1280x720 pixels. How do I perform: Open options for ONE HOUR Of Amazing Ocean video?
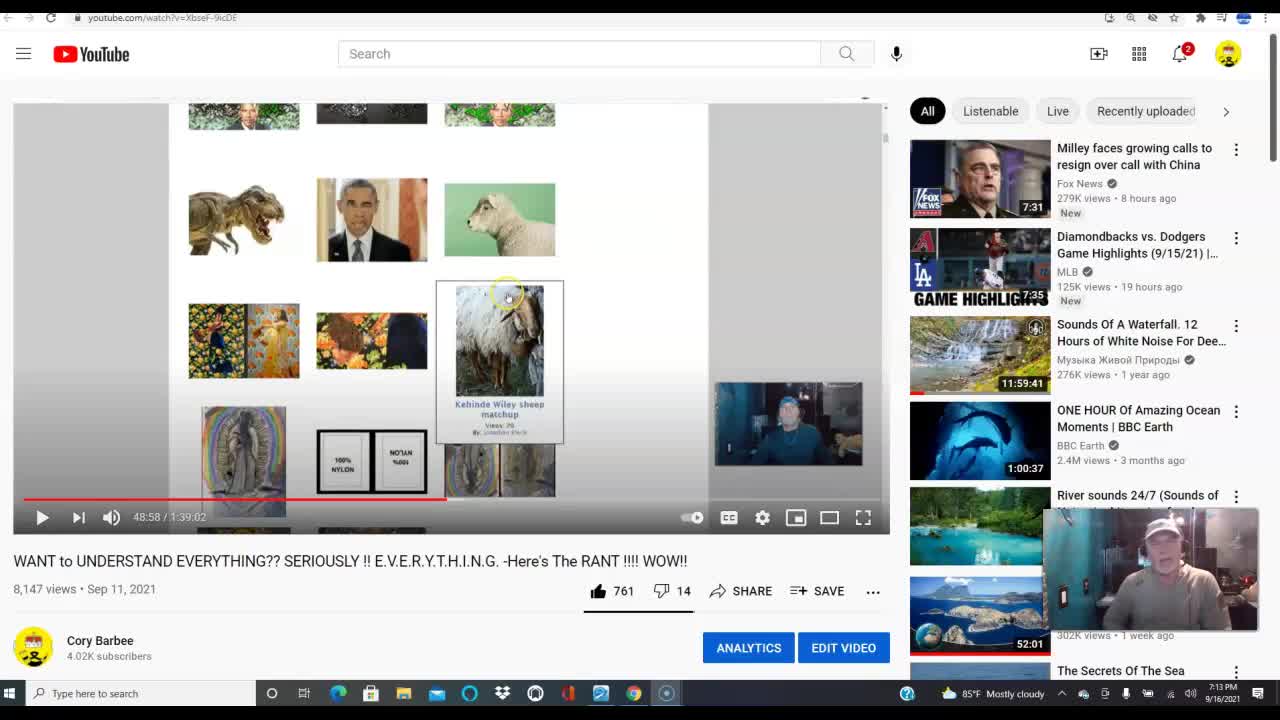coord(1236,412)
